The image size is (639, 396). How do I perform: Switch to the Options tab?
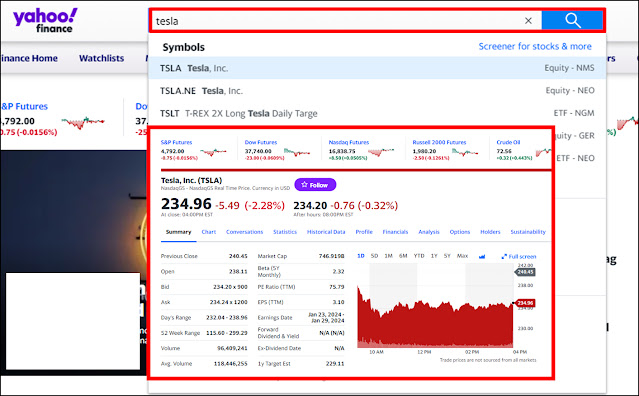tap(460, 232)
